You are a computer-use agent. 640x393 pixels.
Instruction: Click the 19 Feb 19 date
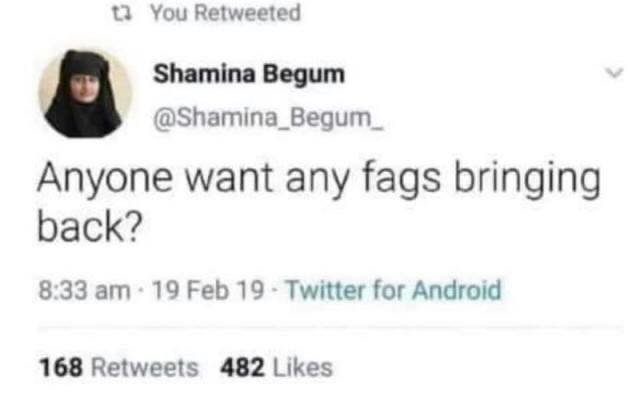click(x=208, y=291)
